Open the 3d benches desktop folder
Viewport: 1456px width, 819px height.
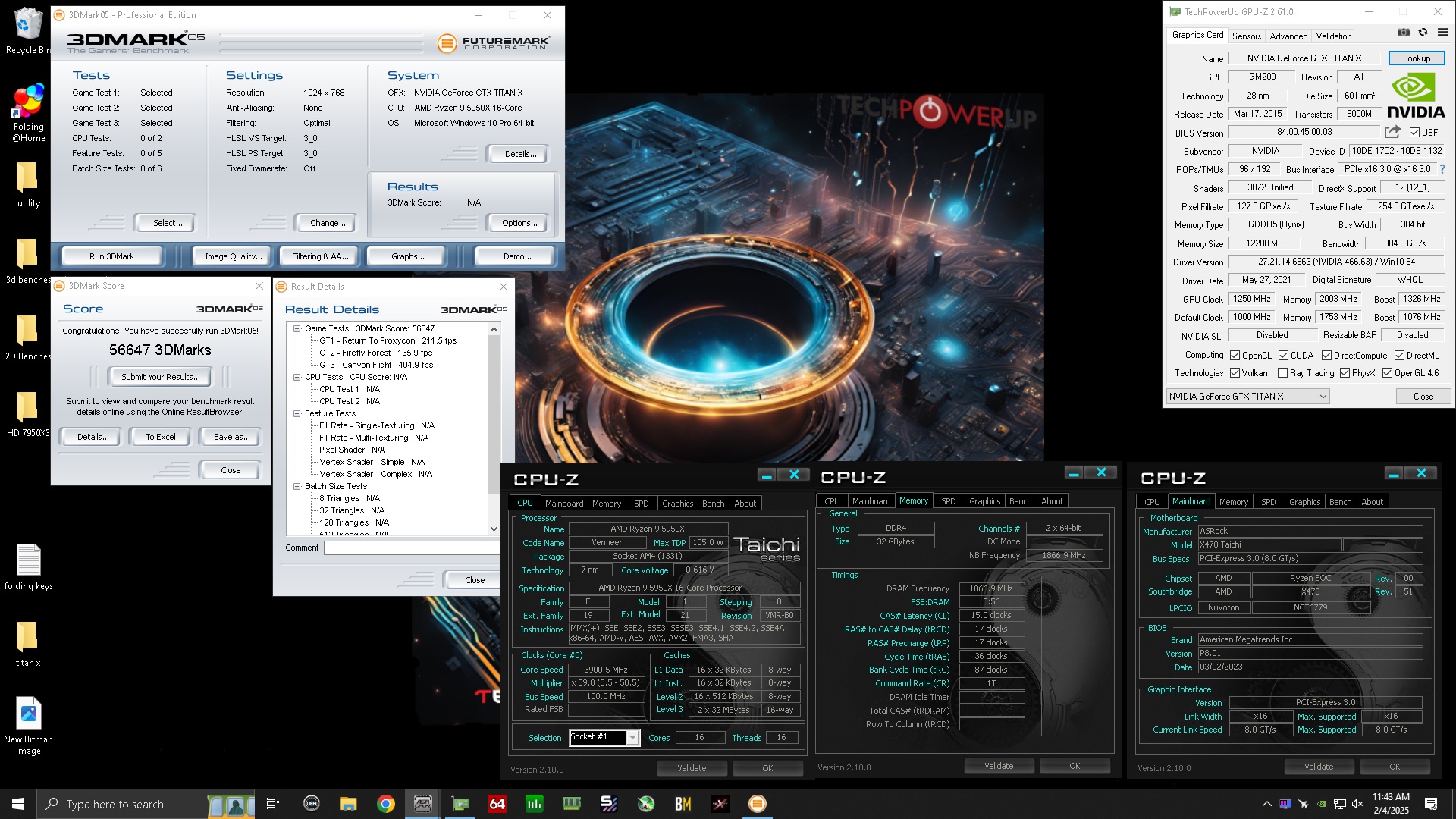(x=28, y=261)
